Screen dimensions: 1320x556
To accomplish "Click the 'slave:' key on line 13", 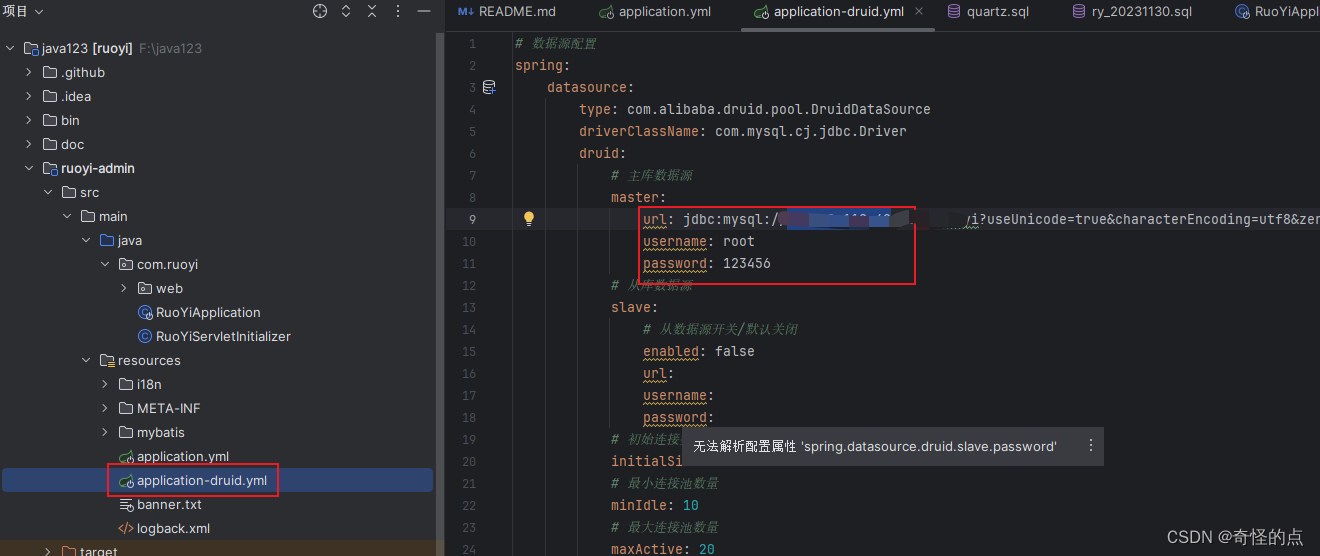I will click(x=635, y=307).
